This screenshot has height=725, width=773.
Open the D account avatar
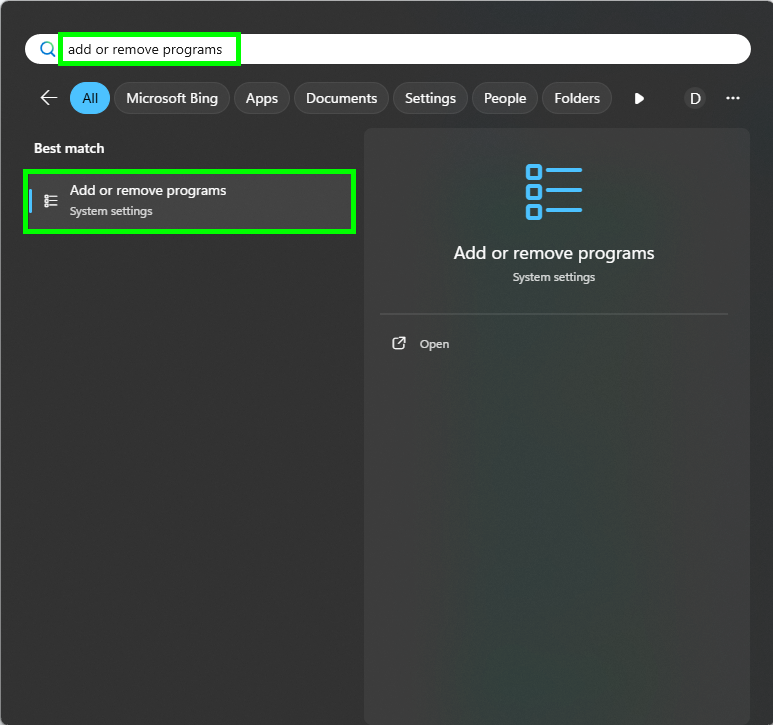[x=695, y=98]
